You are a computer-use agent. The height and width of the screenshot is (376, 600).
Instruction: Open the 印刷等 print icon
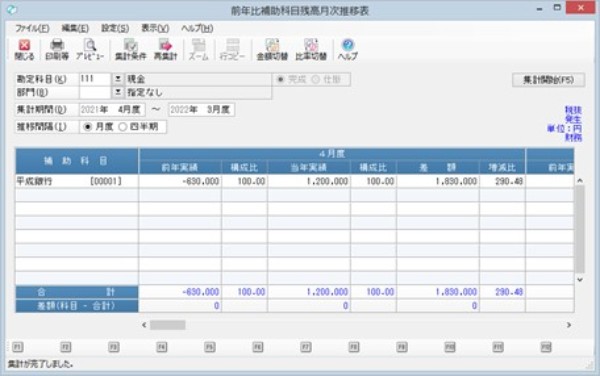pos(57,50)
